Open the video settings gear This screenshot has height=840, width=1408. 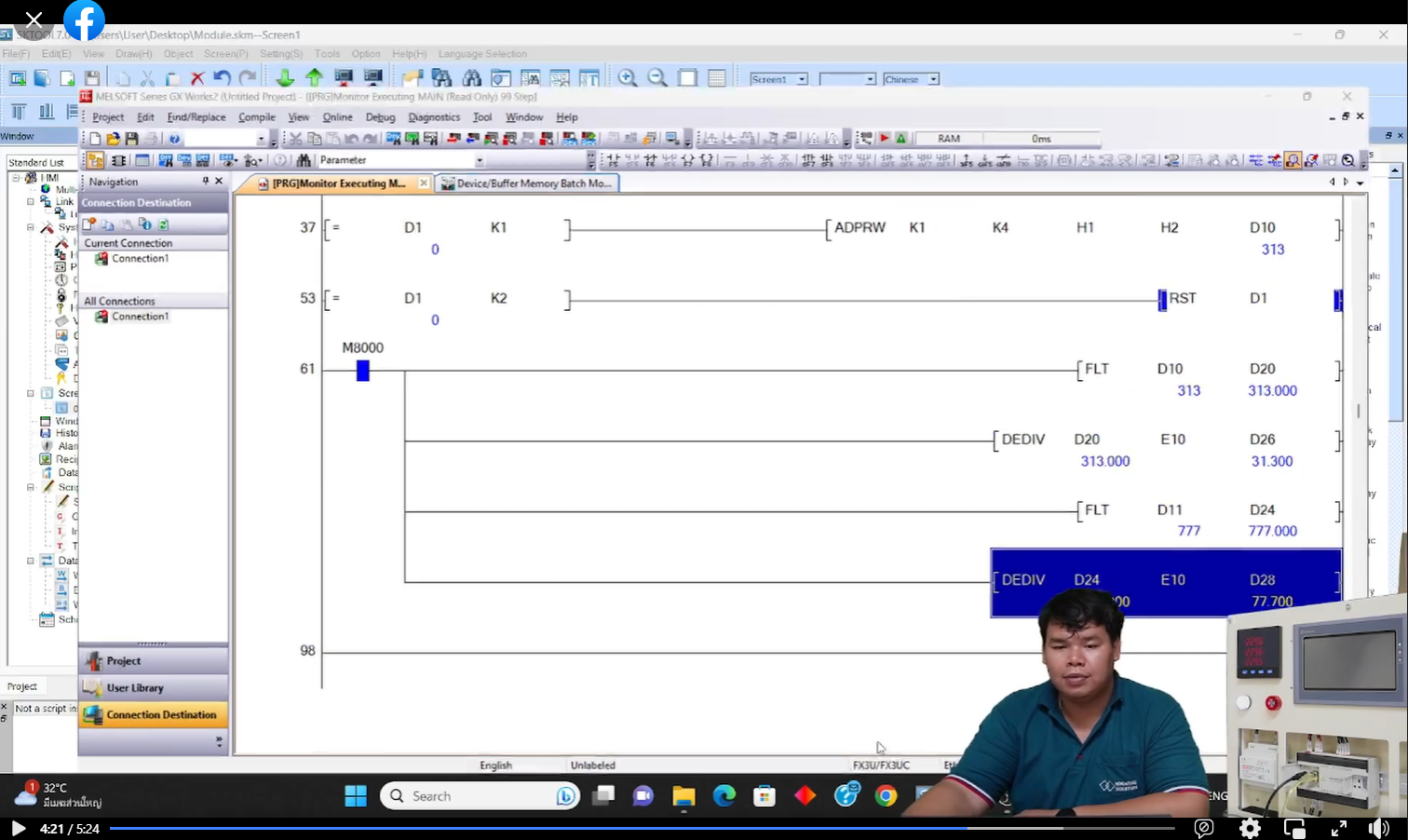pos(1250,828)
